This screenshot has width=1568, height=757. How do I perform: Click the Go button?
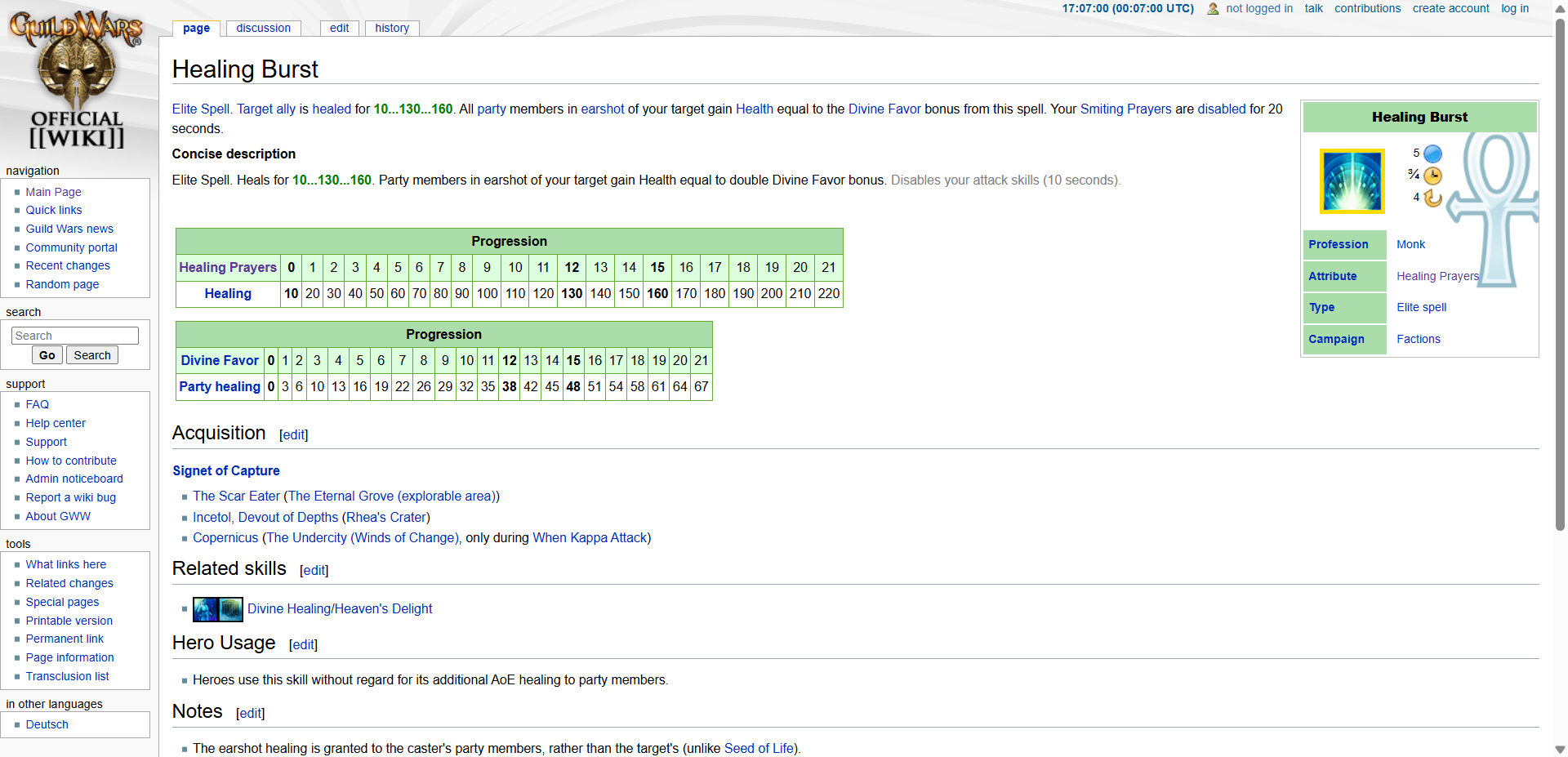click(47, 355)
